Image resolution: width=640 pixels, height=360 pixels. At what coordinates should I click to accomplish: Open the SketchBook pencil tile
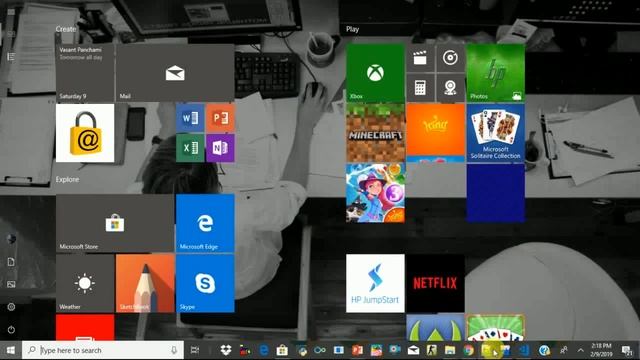click(x=145, y=283)
